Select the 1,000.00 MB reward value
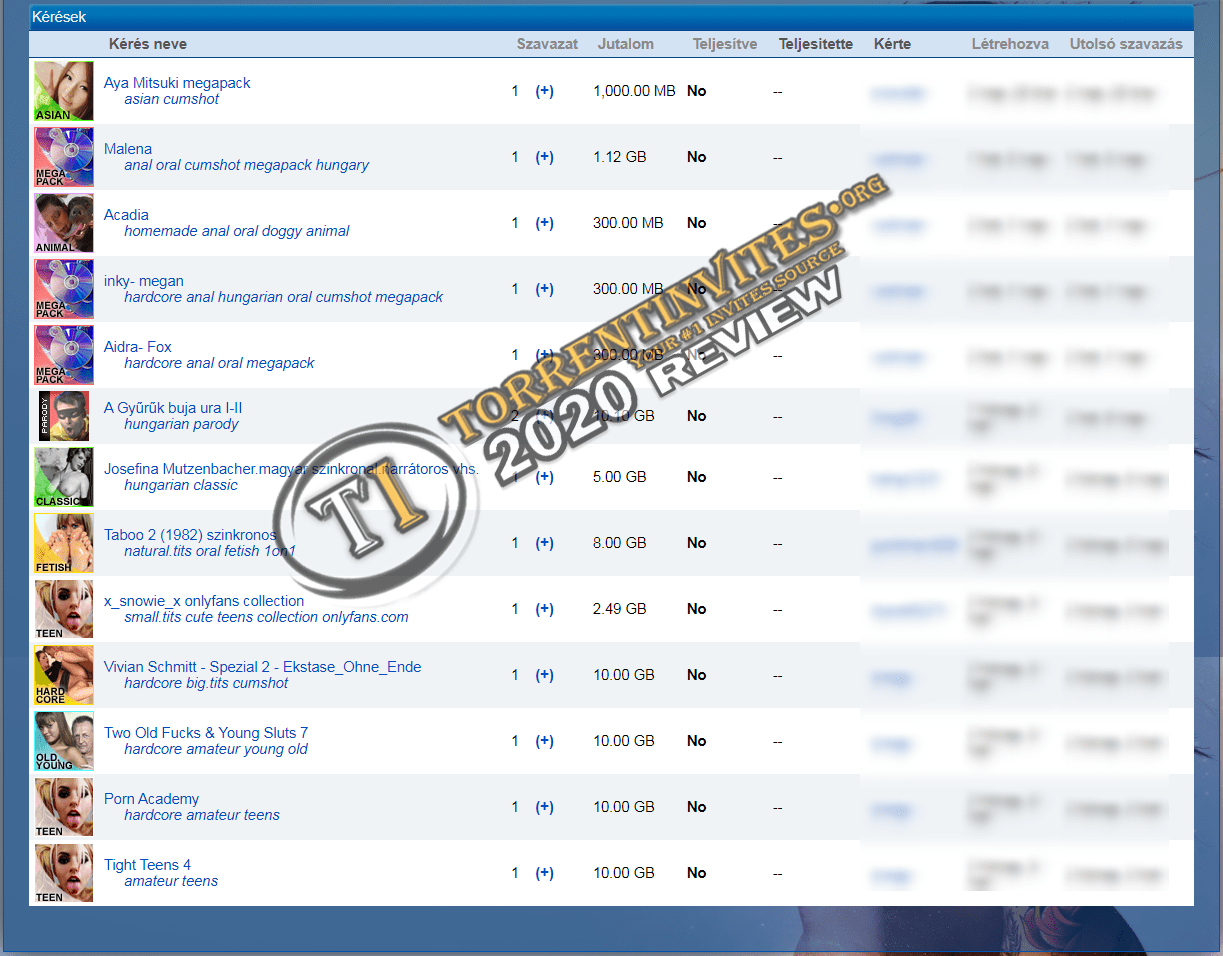The width and height of the screenshot is (1223, 956). (634, 91)
